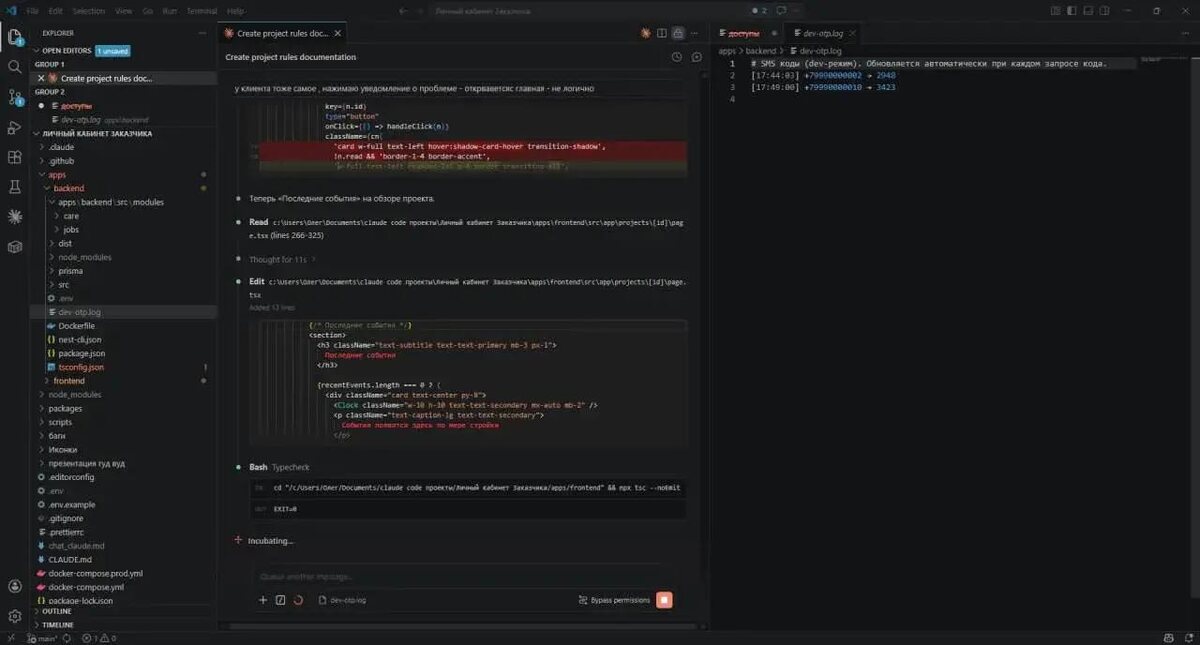Open tsconfig.json in explorer
The image size is (1200, 645).
pyautogui.click(x=124, y=367)
